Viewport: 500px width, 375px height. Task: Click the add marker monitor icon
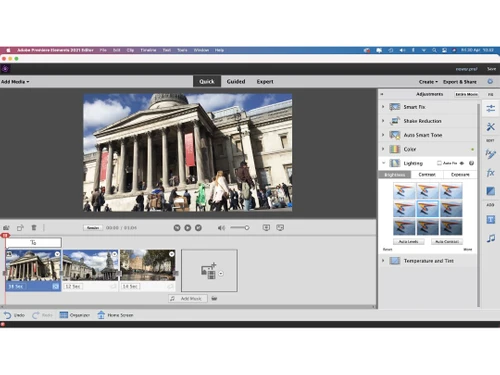pyautogui.click(x=266, y=228)
